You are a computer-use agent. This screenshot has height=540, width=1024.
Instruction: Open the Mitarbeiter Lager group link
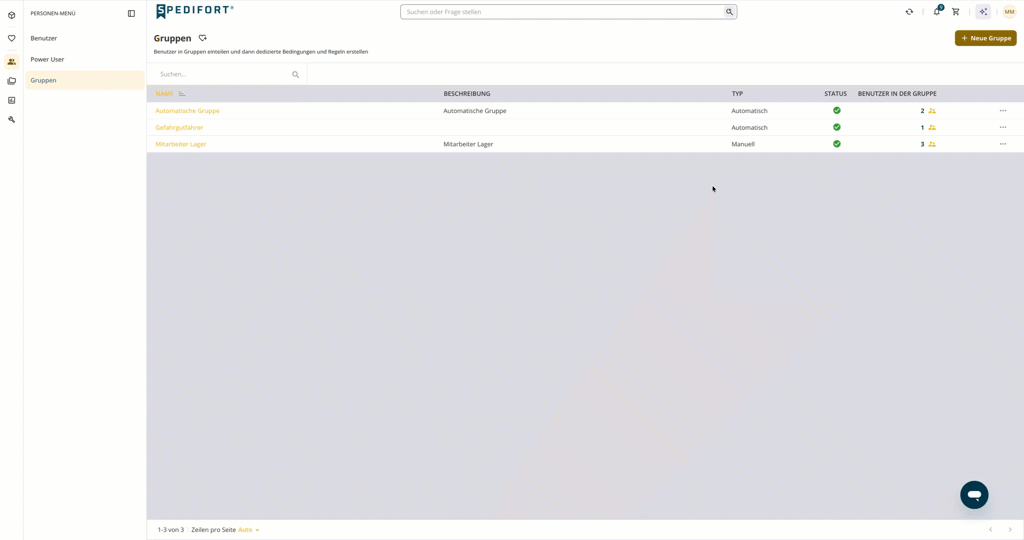180,144
